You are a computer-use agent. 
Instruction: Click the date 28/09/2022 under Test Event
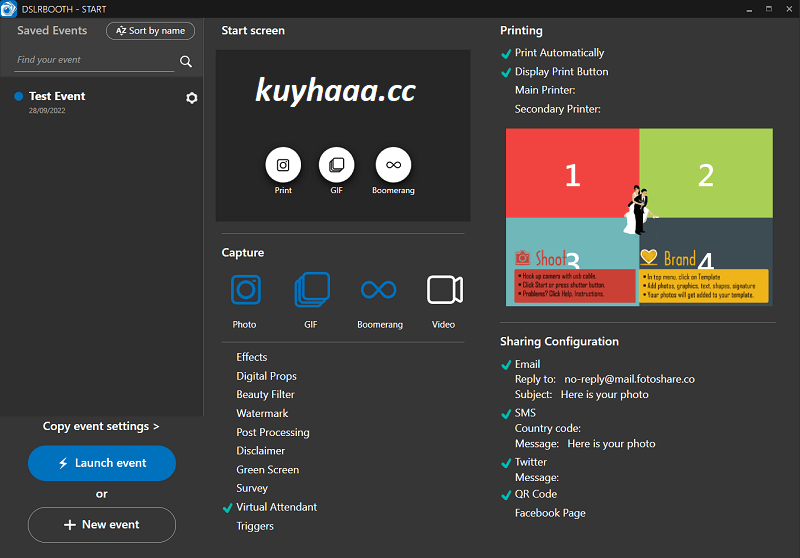[47, 111]
